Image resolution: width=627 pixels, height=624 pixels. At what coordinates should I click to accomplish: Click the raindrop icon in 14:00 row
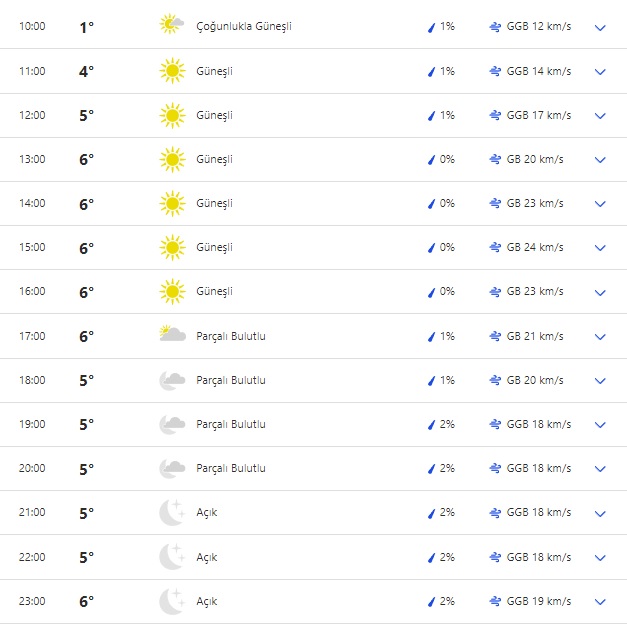pyautogui.click(x=432, y=203)
